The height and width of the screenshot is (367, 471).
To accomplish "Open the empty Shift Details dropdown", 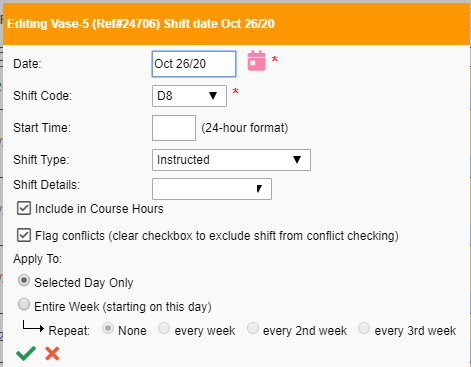I will (212, 189).
